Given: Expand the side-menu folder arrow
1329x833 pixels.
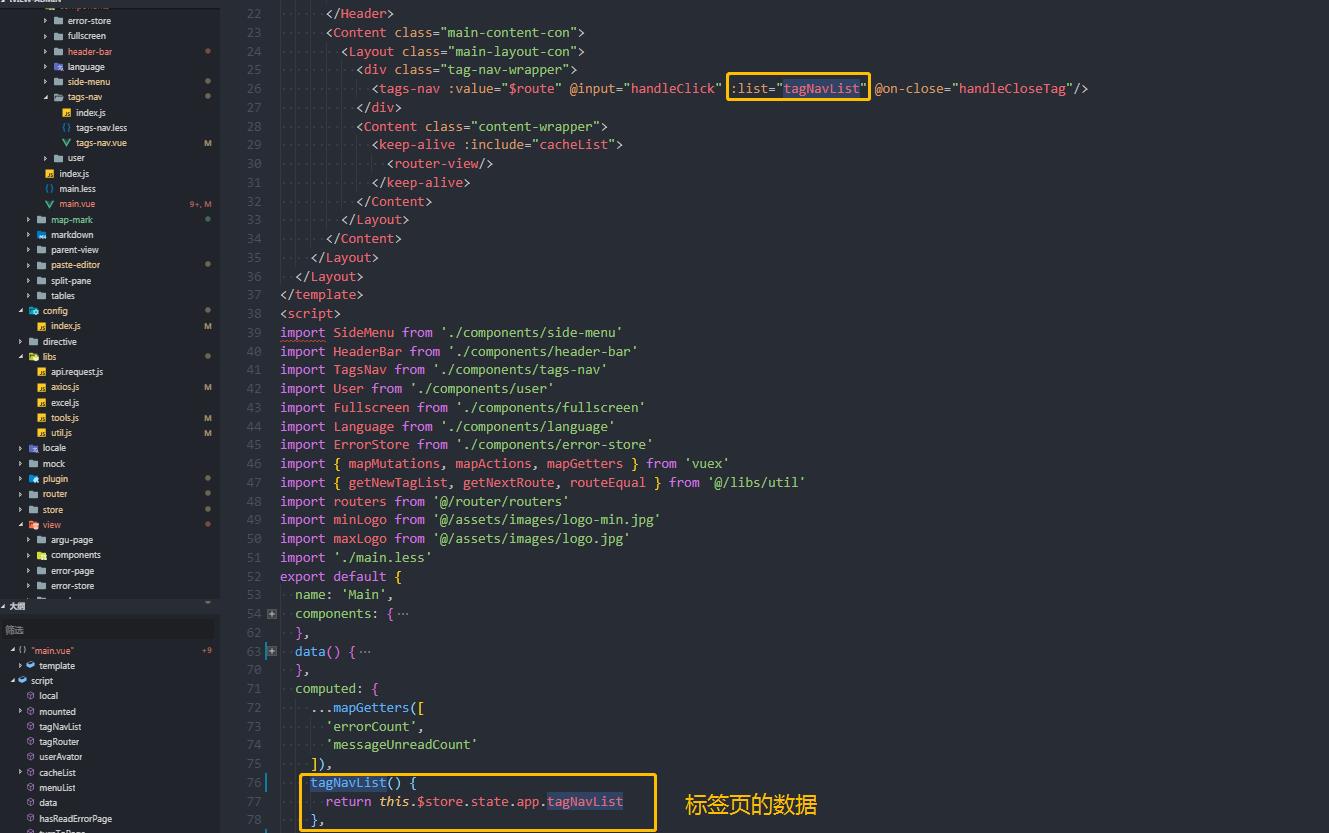Looking at the screenshot, I should pyautogui.click(x=46, y=82).
